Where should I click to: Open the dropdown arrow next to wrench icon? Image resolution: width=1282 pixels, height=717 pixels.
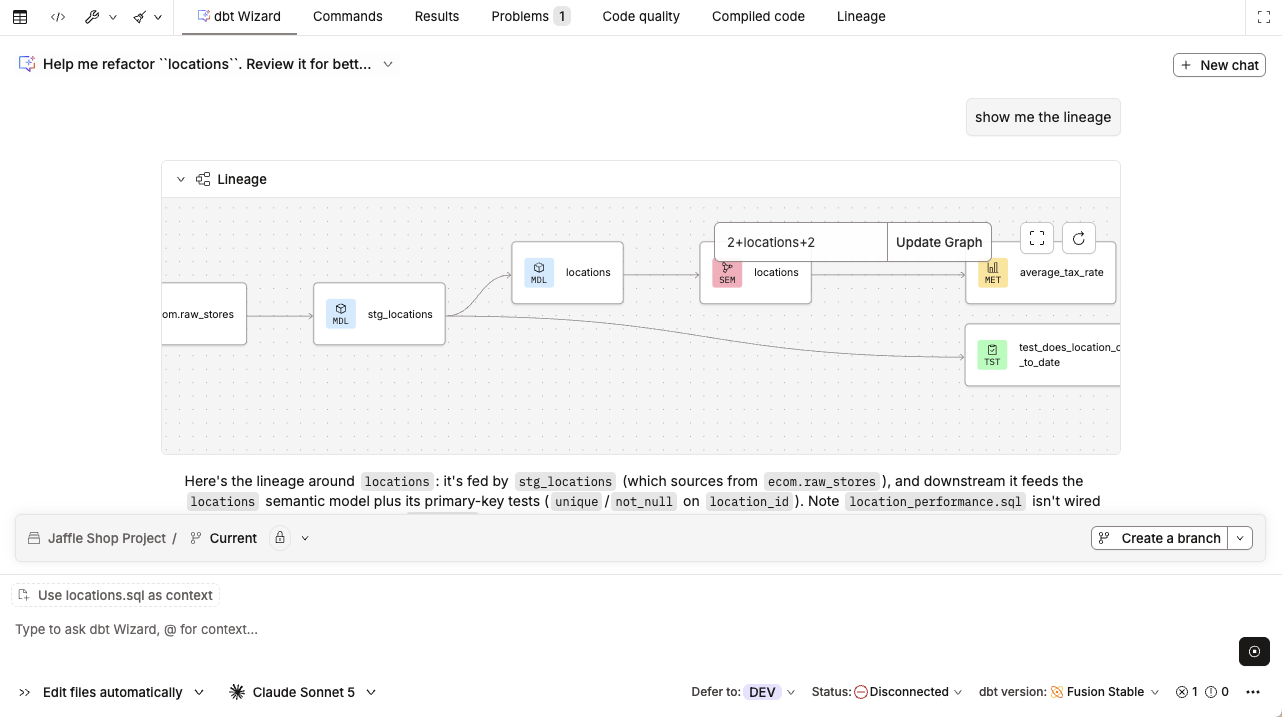[113, 17]
